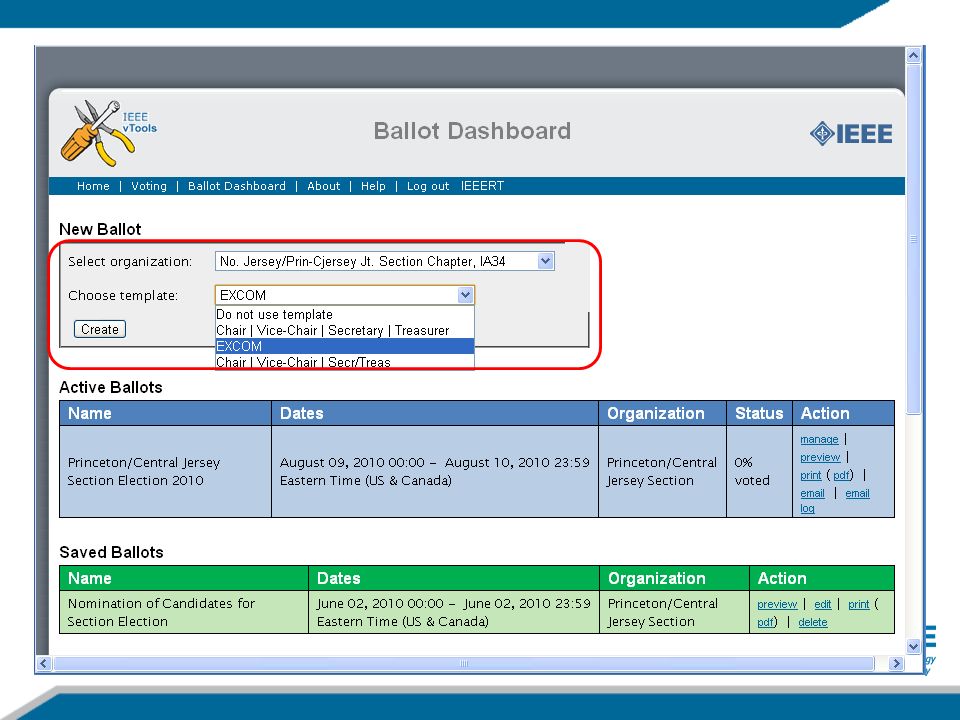Click the Ballot Dashboard page title
Screen dimensions: 960x720
click(472, 131)
